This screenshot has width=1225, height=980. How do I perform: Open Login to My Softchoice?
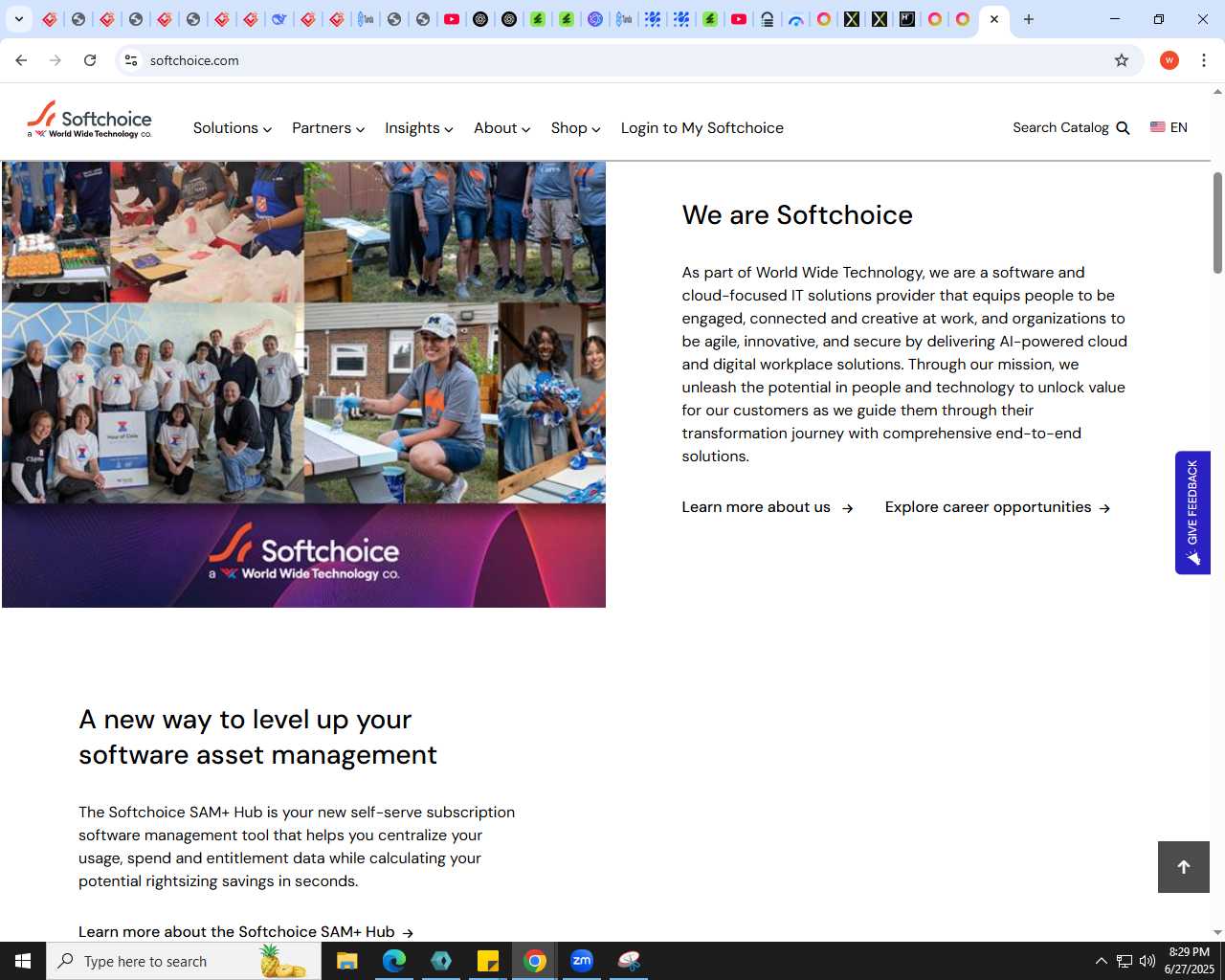pyautogui.click(x=702, y=128)
